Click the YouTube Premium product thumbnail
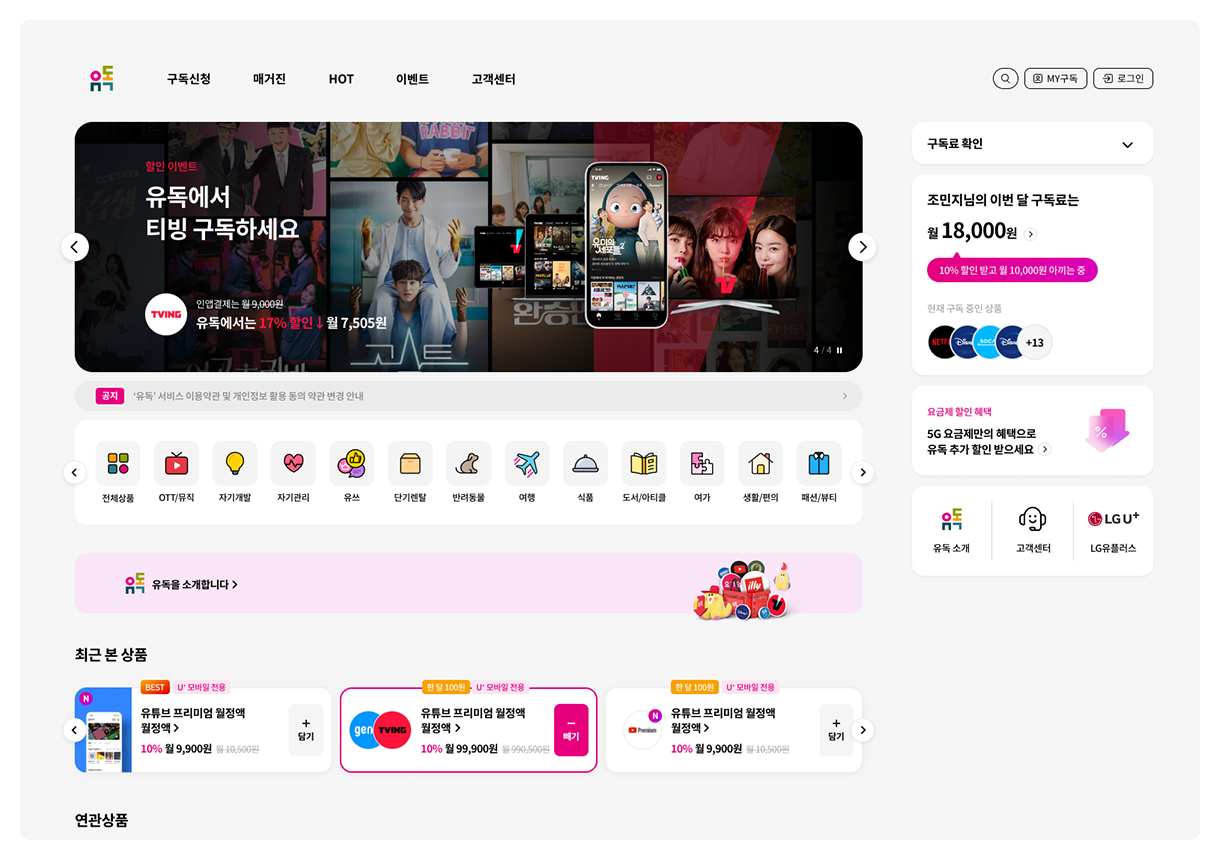Screen dimensions: 1220x860 643,730
